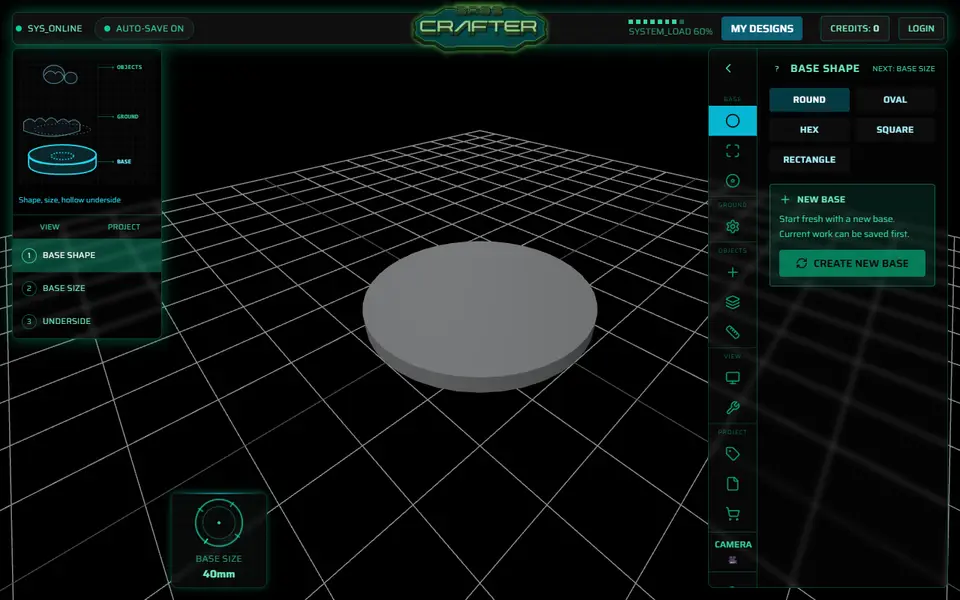
Task: Click the help question mark beside BASE SHAPE
Action: (x=776, y=69)
